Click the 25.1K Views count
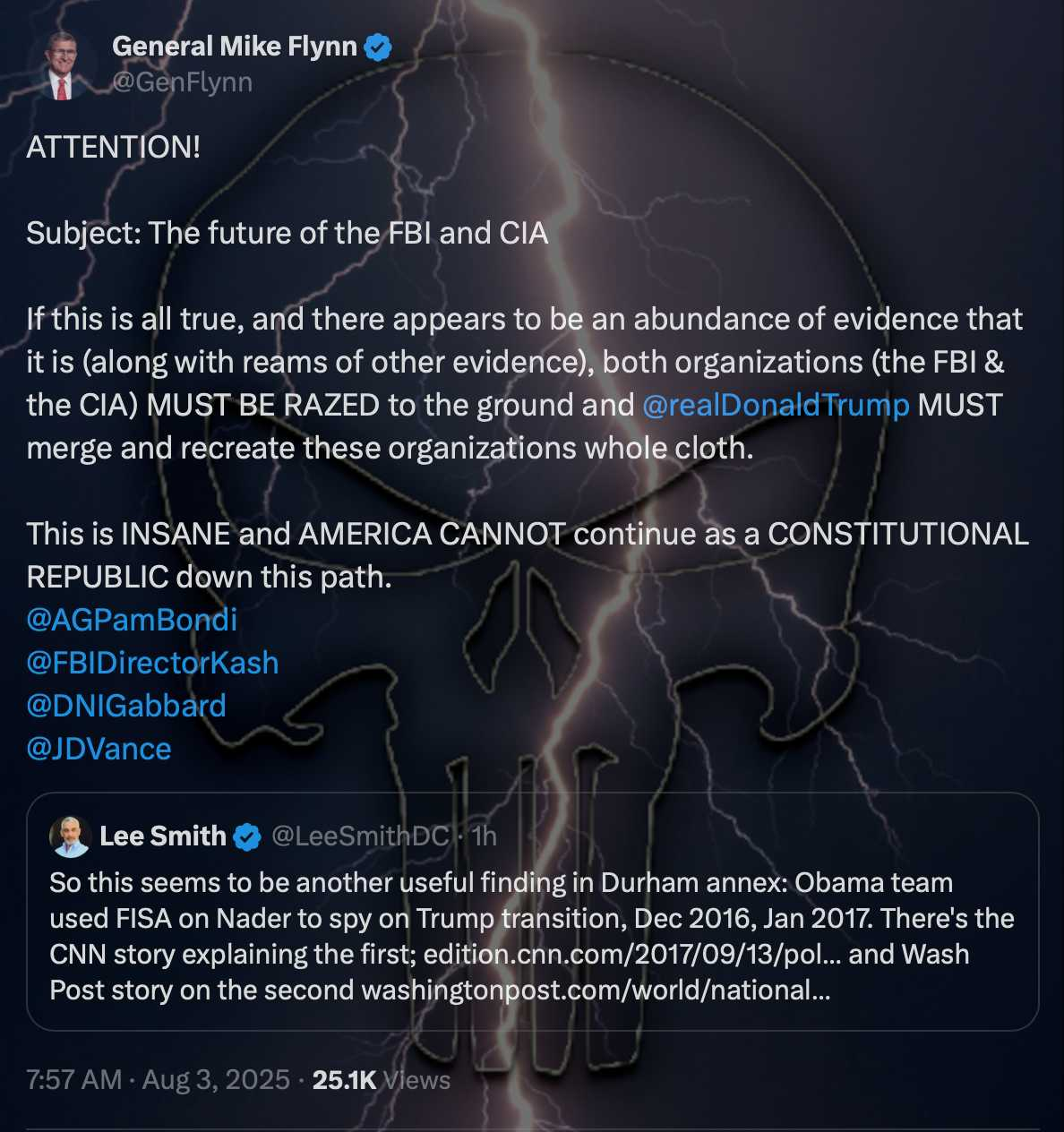The height and width of the screenshot is (1132, 1064). [381, 1080]
